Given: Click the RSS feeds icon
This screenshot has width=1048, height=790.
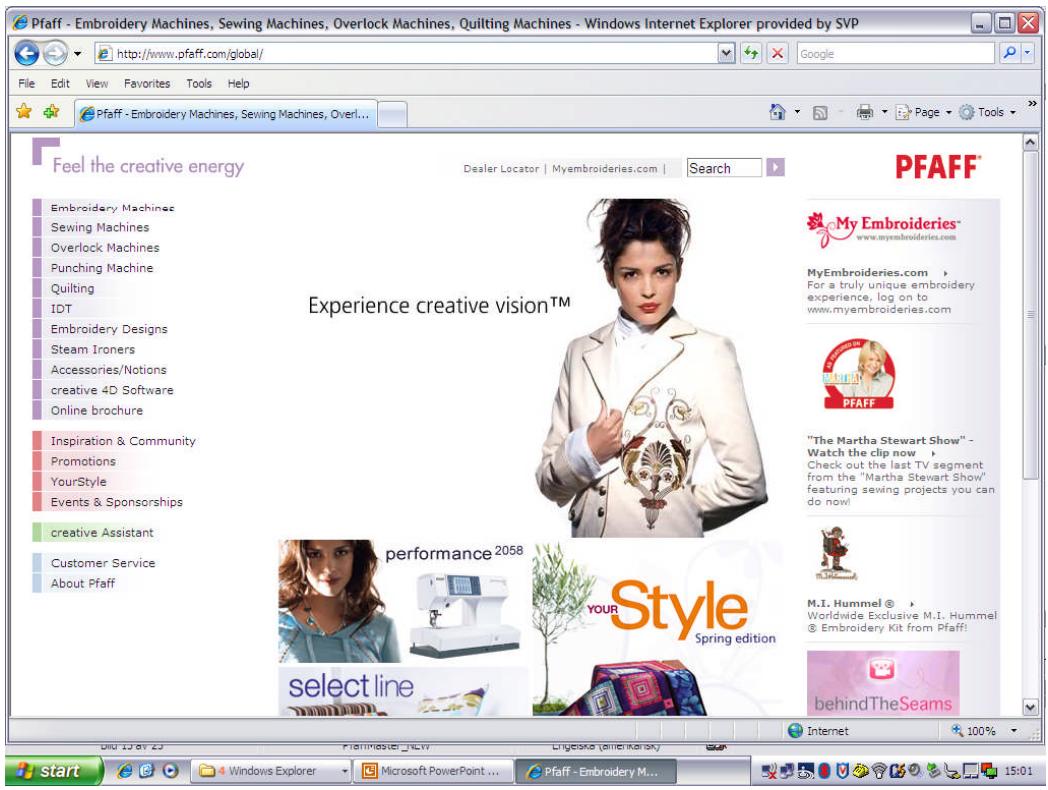Looking at the screenshot, I should pyautogui.click(x=820, y=112).
